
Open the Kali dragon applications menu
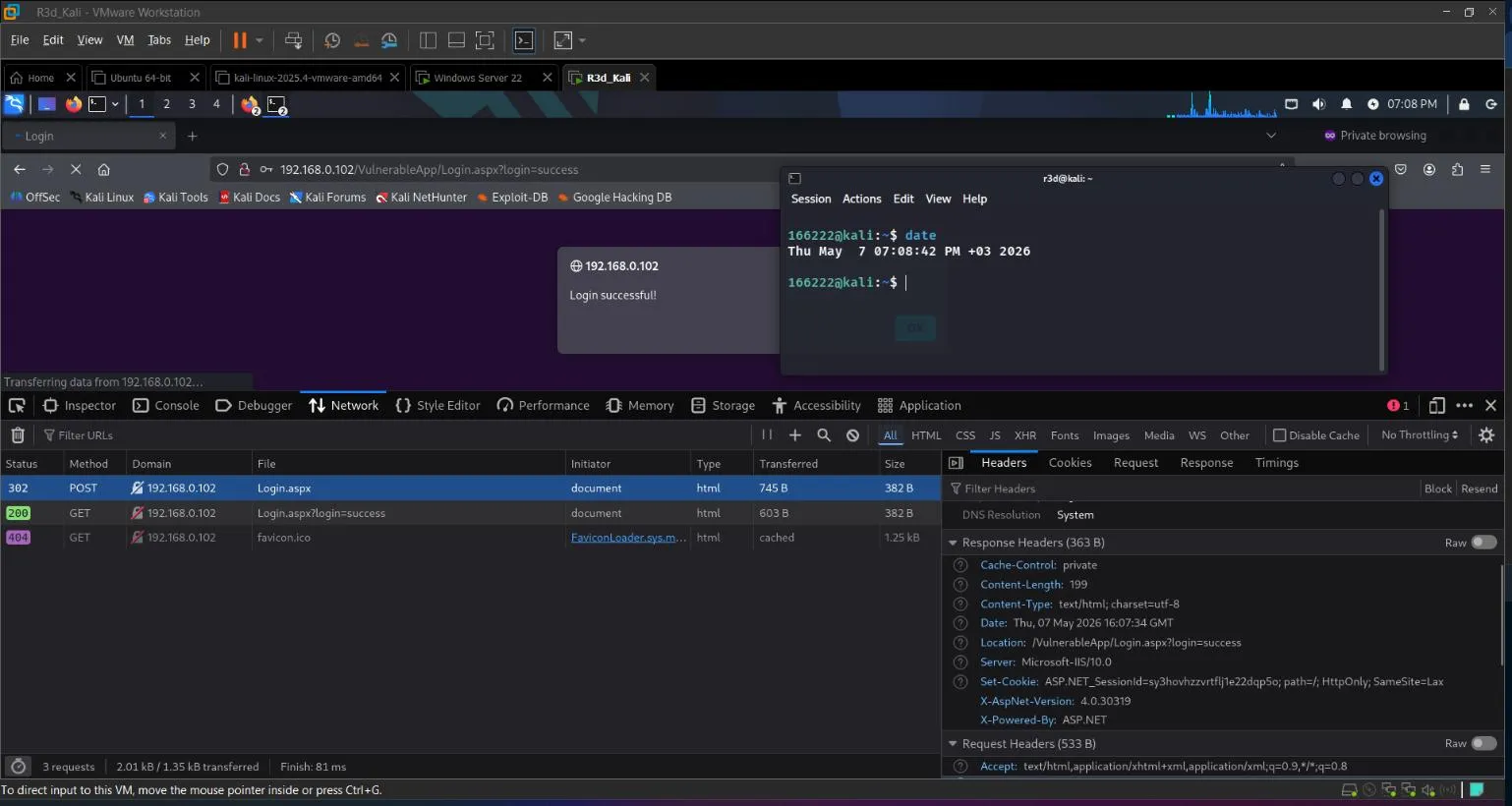14,103
